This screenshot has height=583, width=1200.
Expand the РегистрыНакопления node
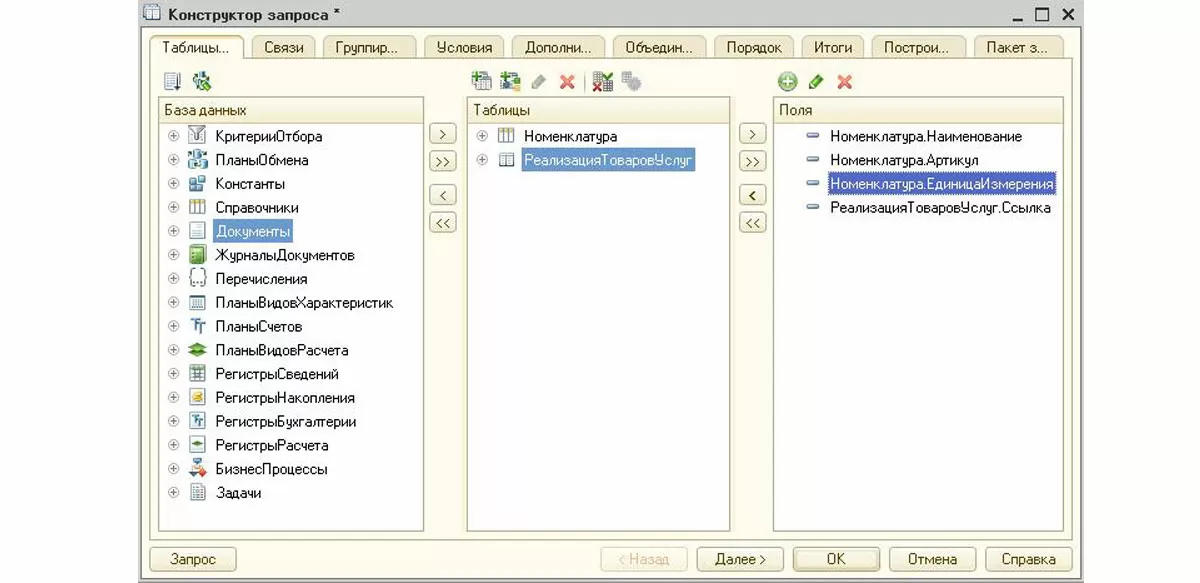click(173, 398)
